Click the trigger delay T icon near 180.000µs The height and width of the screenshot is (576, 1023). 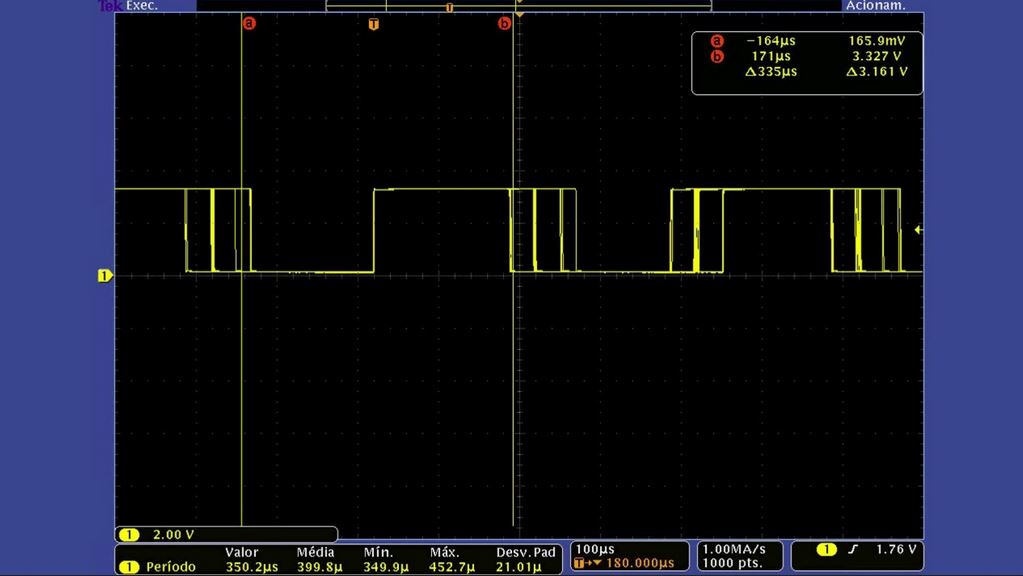pyautogui.click(x=579, y=562)
